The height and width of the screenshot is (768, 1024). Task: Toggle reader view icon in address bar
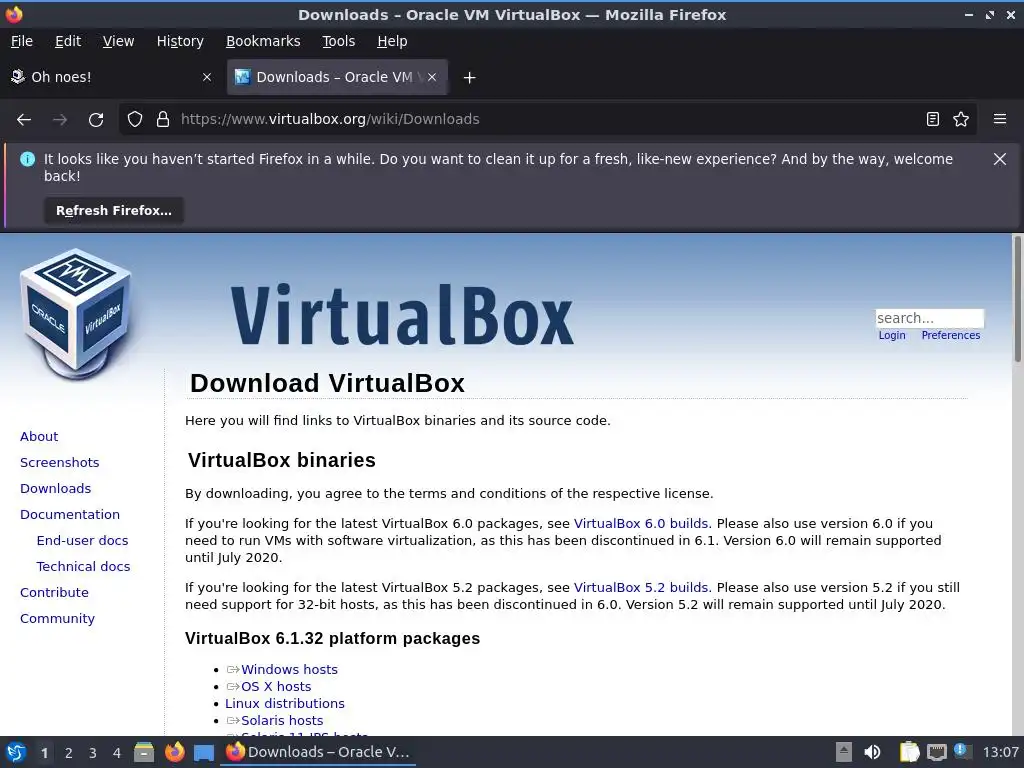click(933, 119)
